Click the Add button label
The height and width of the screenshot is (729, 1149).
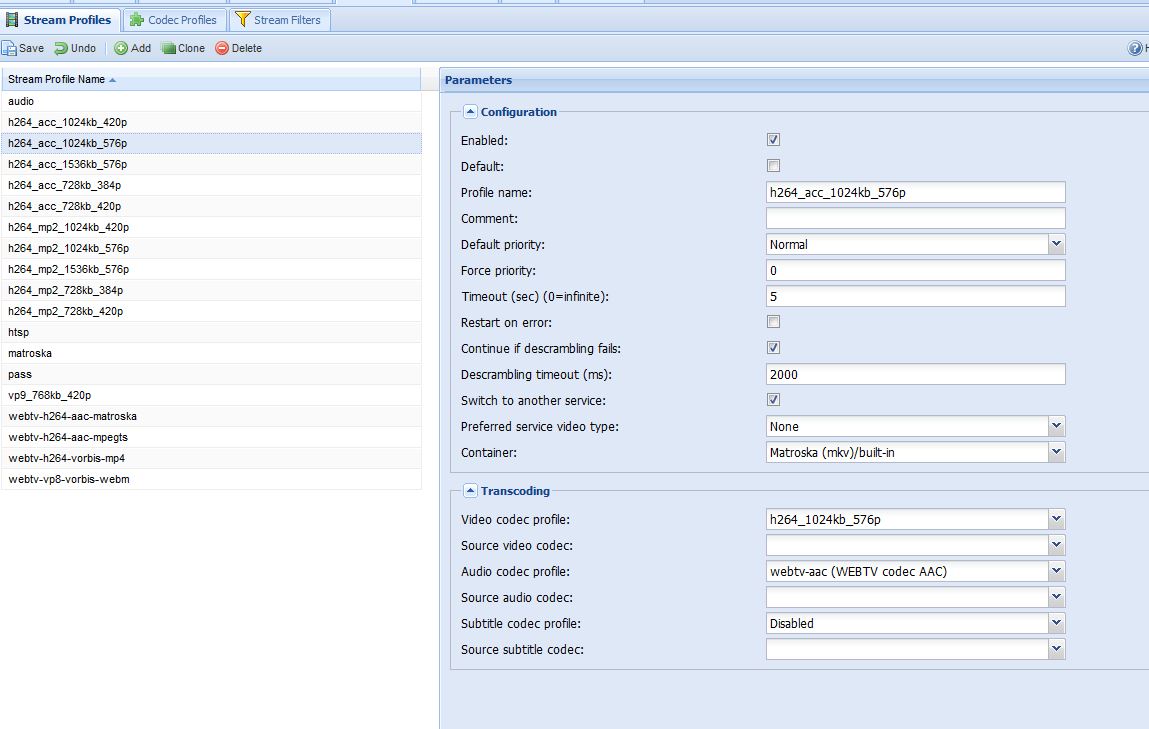pos(141,48)
